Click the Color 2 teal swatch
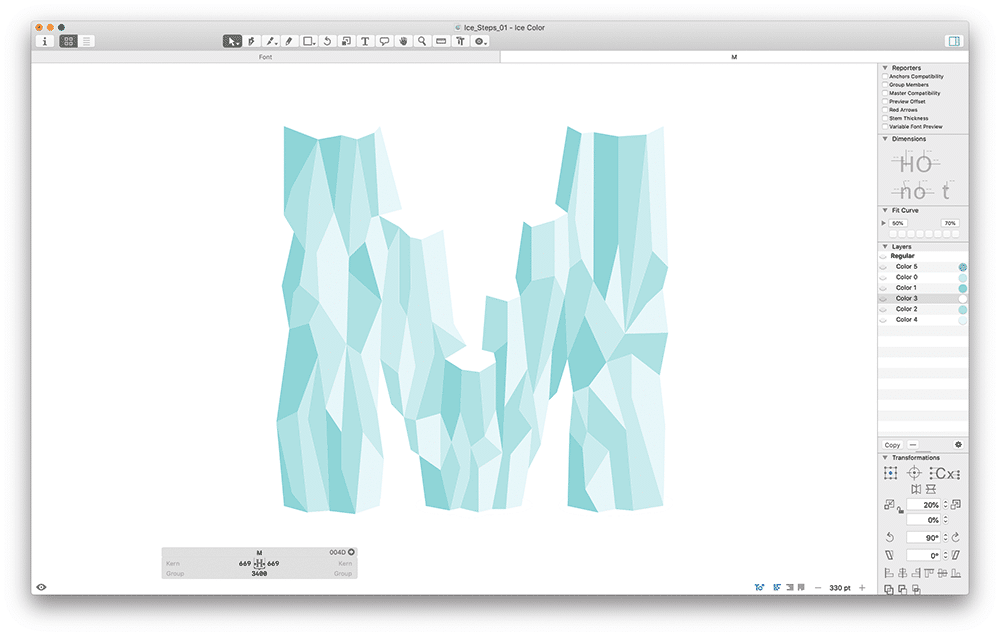Viewport: 1000px width, 636px height. pyautogui.click(x=962, y=309)
